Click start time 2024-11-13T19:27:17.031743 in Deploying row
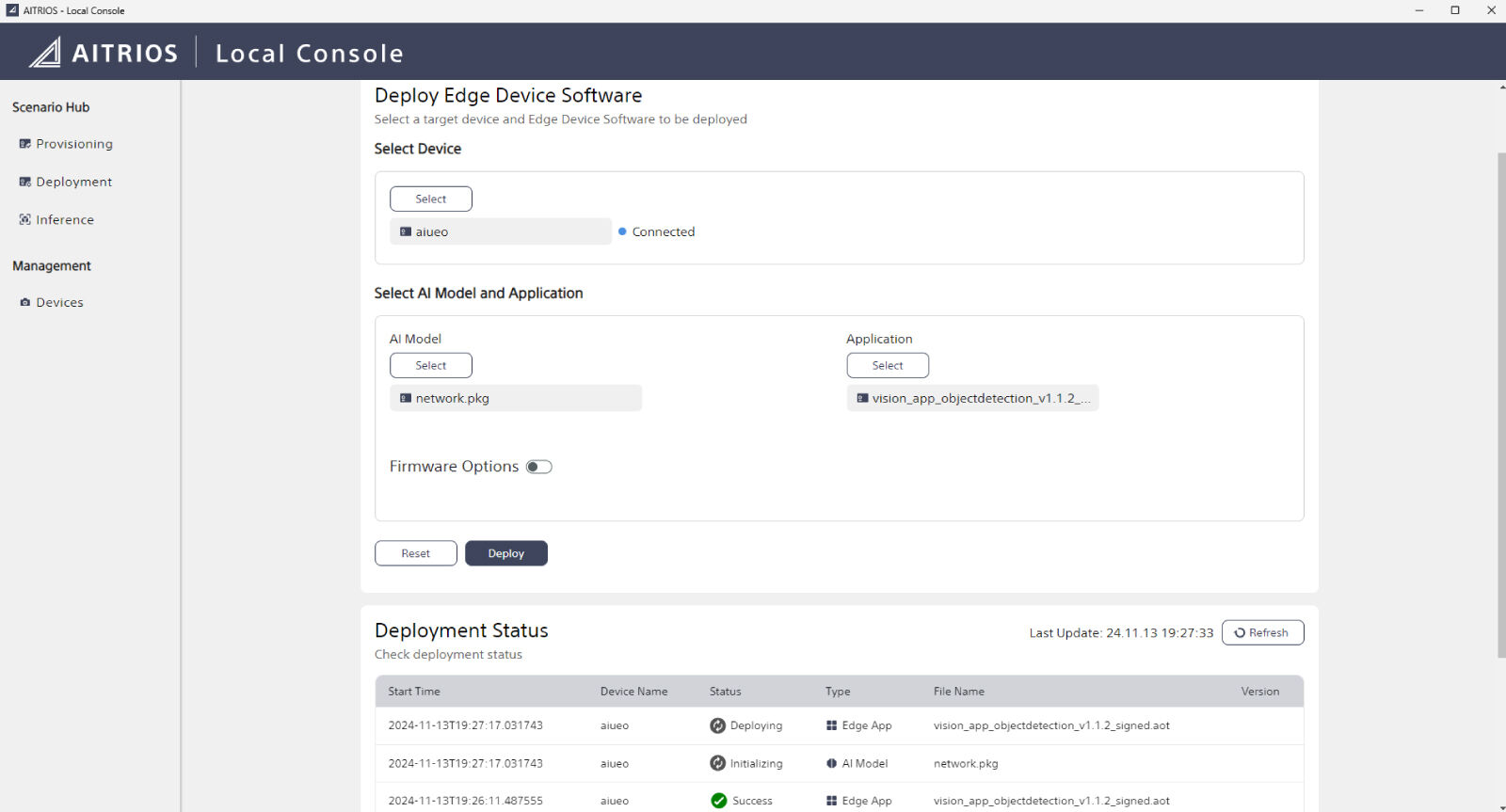 pyautogui.click(x=466, y=725)
